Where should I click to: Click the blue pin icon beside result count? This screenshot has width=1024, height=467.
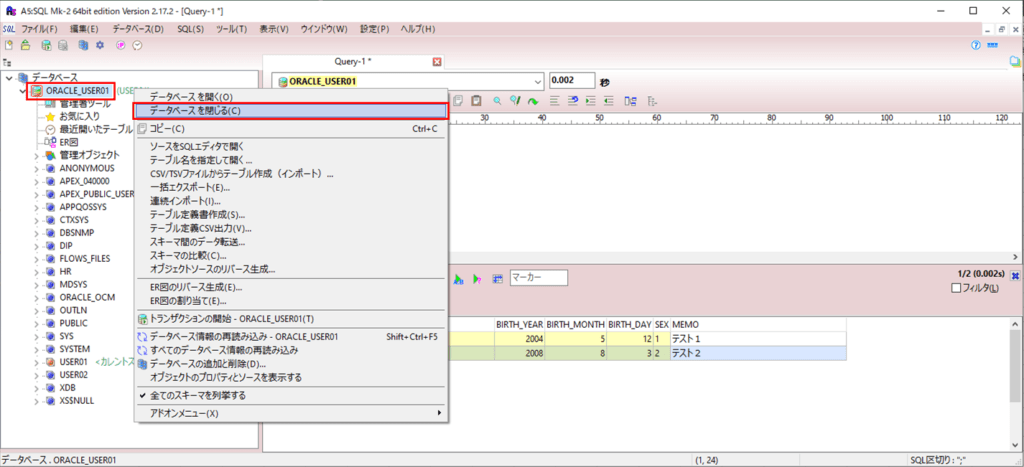[1015, 275]
